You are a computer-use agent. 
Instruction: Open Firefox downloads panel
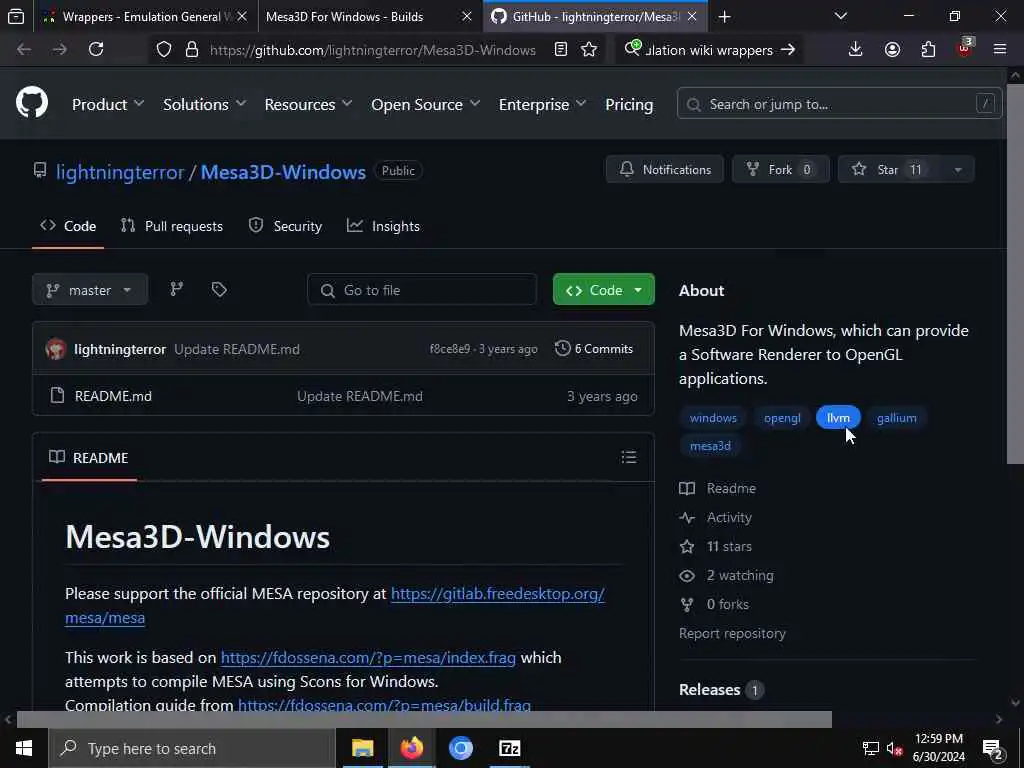click(x=856, y=49)
